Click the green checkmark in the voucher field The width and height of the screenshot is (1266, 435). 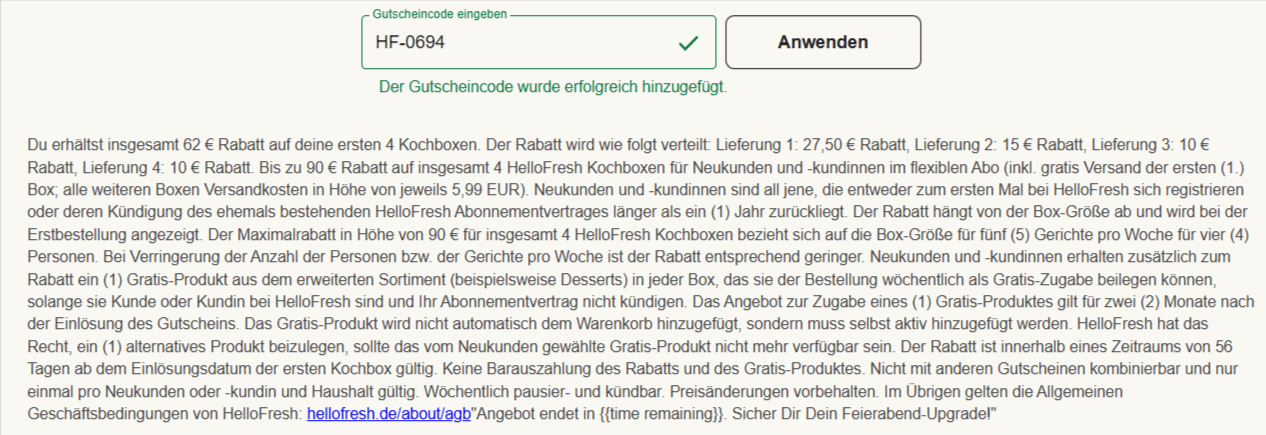[x=688, y=43]
